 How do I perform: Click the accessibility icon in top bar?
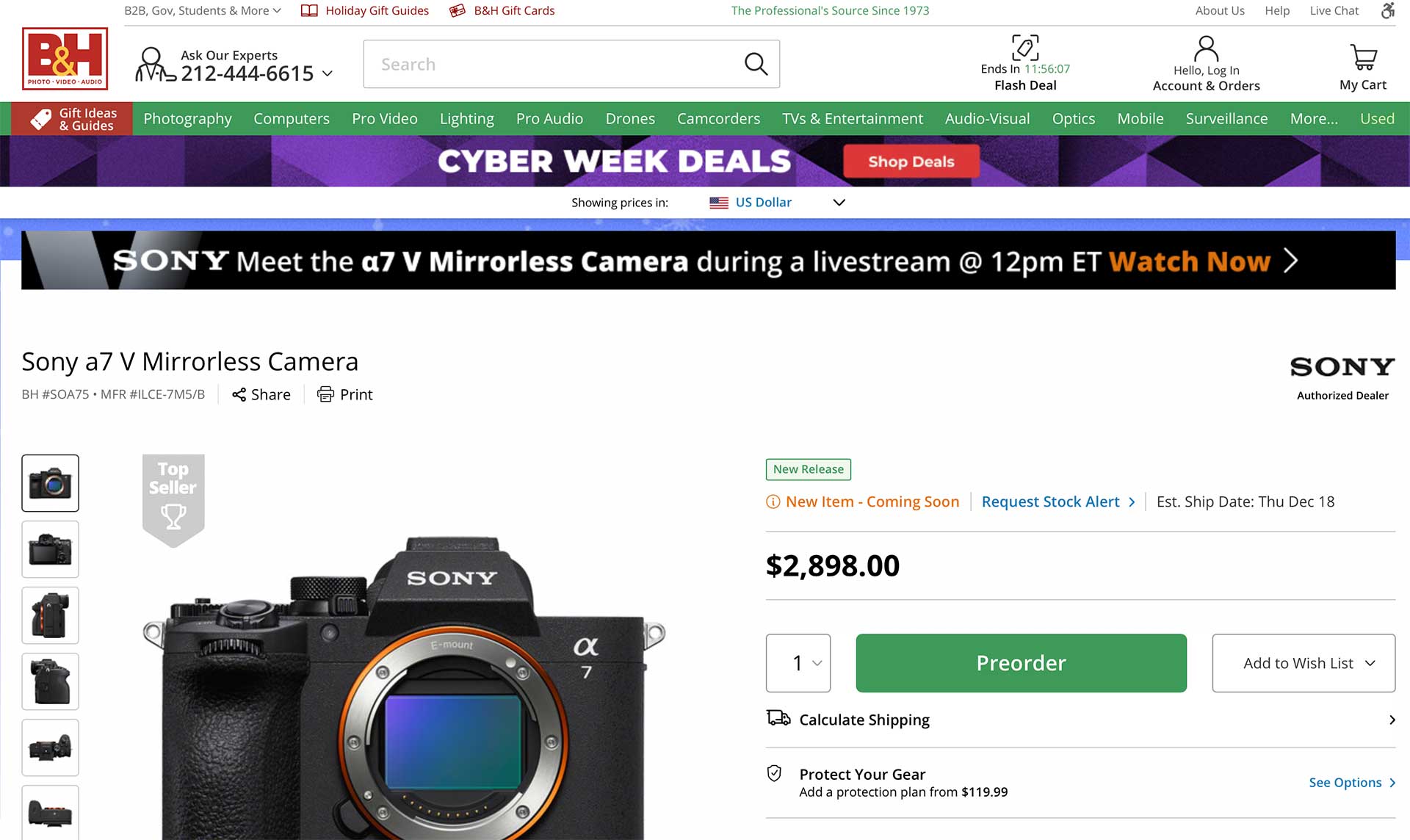click(1387, 10)
